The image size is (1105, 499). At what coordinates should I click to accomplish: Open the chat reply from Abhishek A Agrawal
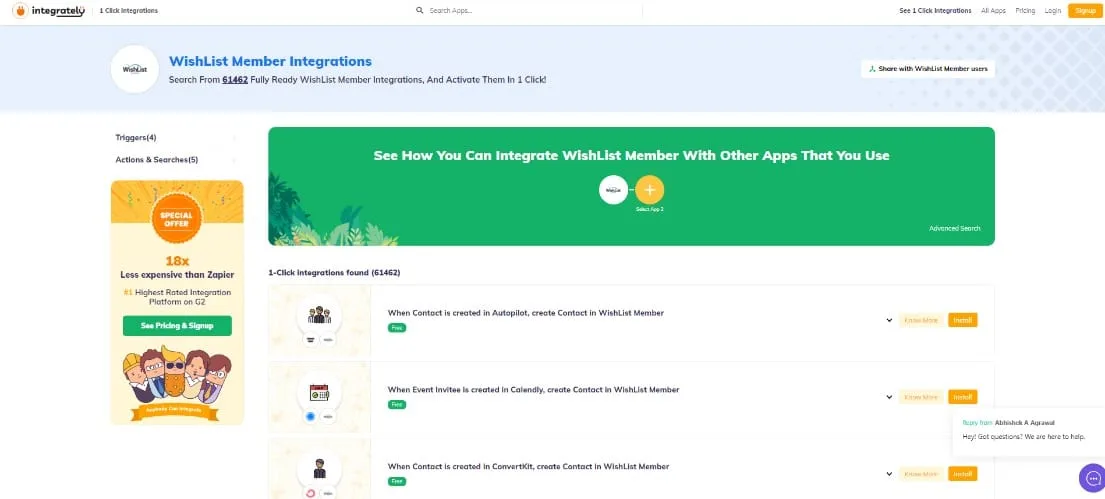1028,430
